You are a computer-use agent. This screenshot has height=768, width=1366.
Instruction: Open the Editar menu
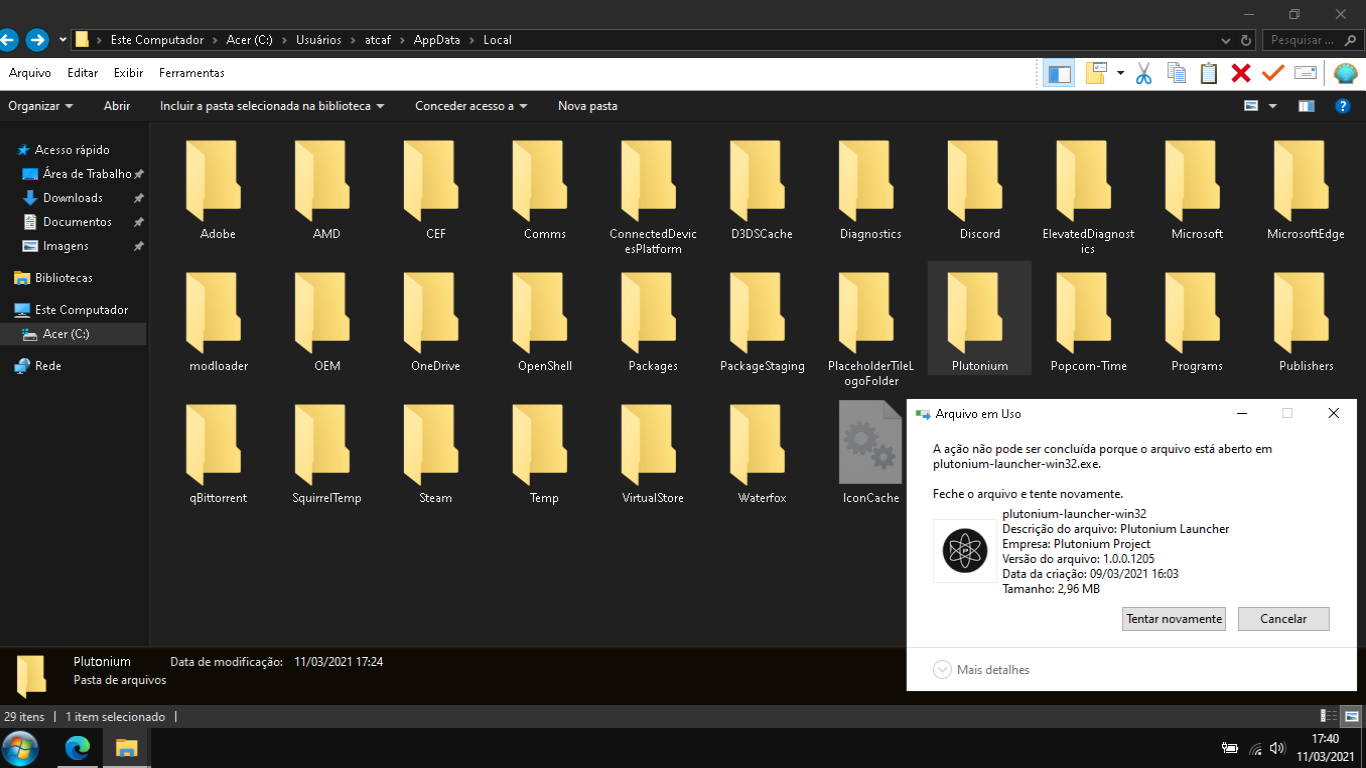83,73
